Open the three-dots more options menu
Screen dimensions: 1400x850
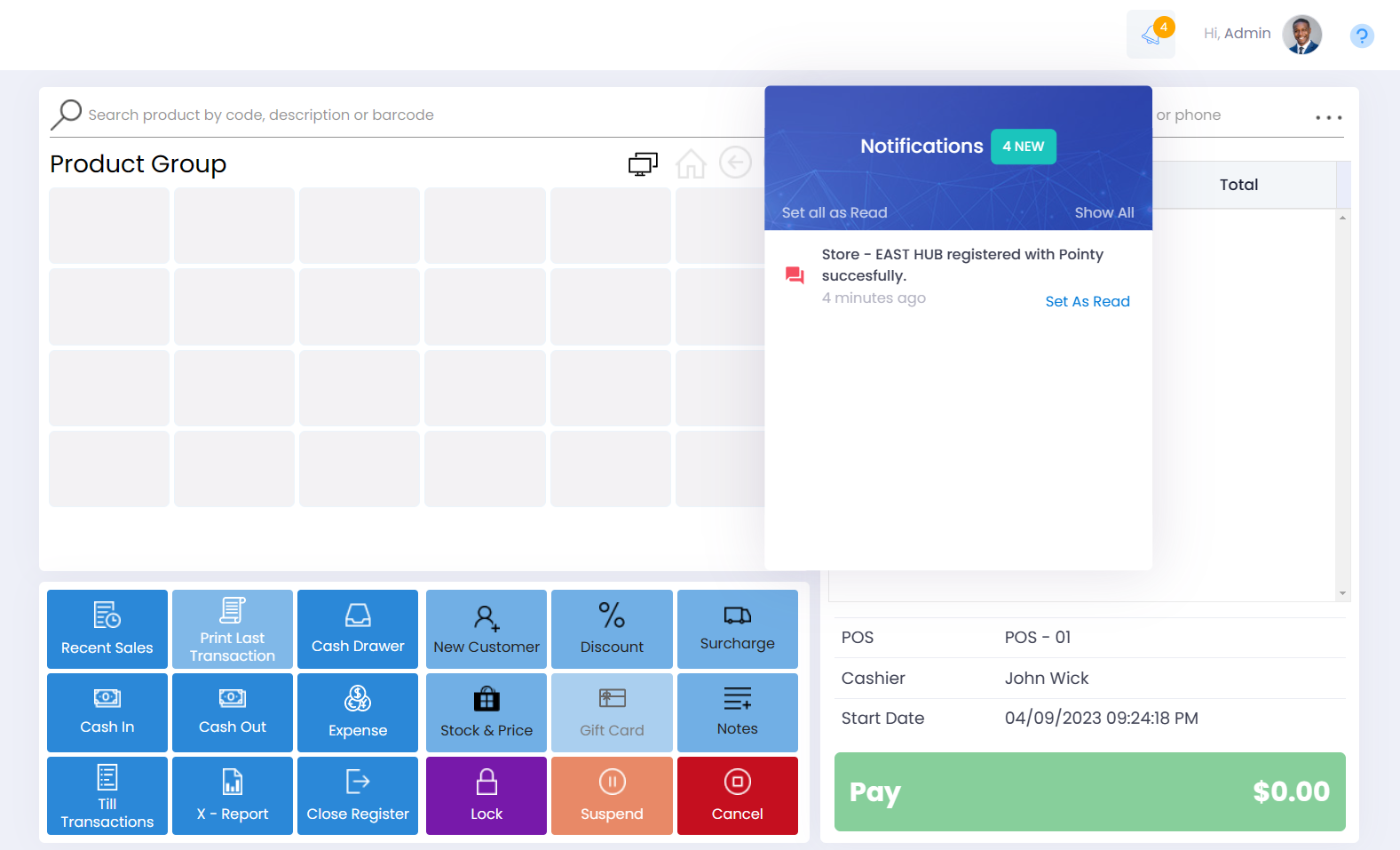[x=1328, y=117]
